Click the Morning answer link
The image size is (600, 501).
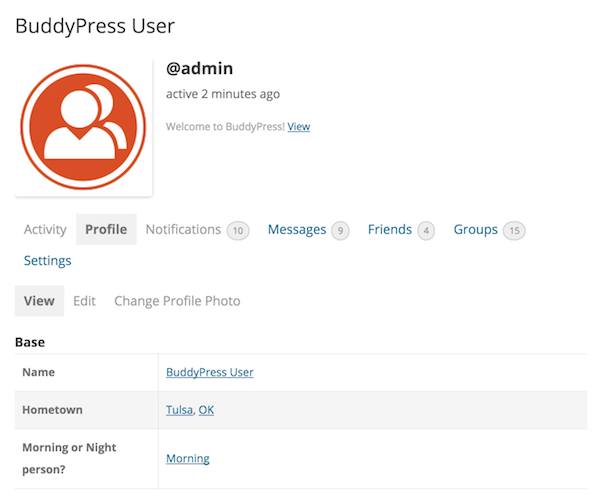[188, 459]
